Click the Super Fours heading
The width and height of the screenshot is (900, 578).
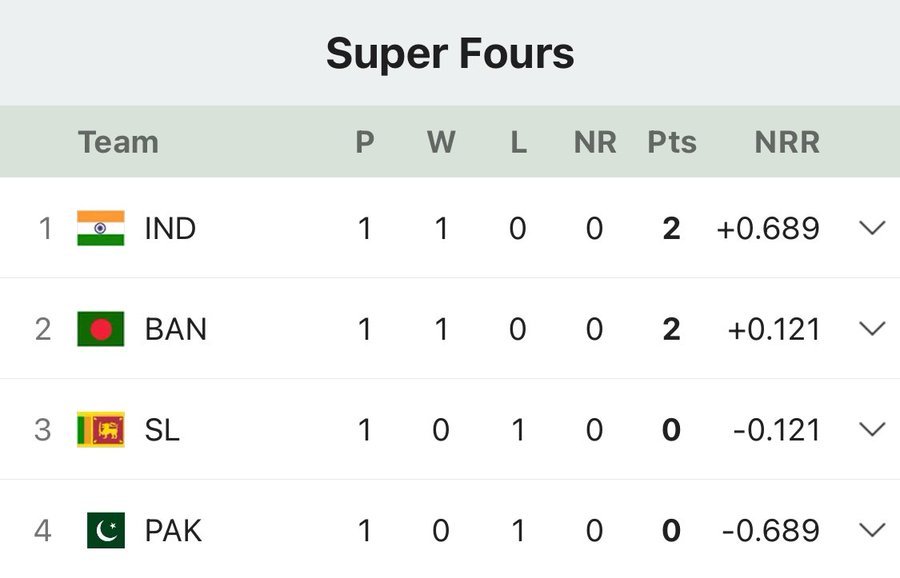[x=450, y=53]
